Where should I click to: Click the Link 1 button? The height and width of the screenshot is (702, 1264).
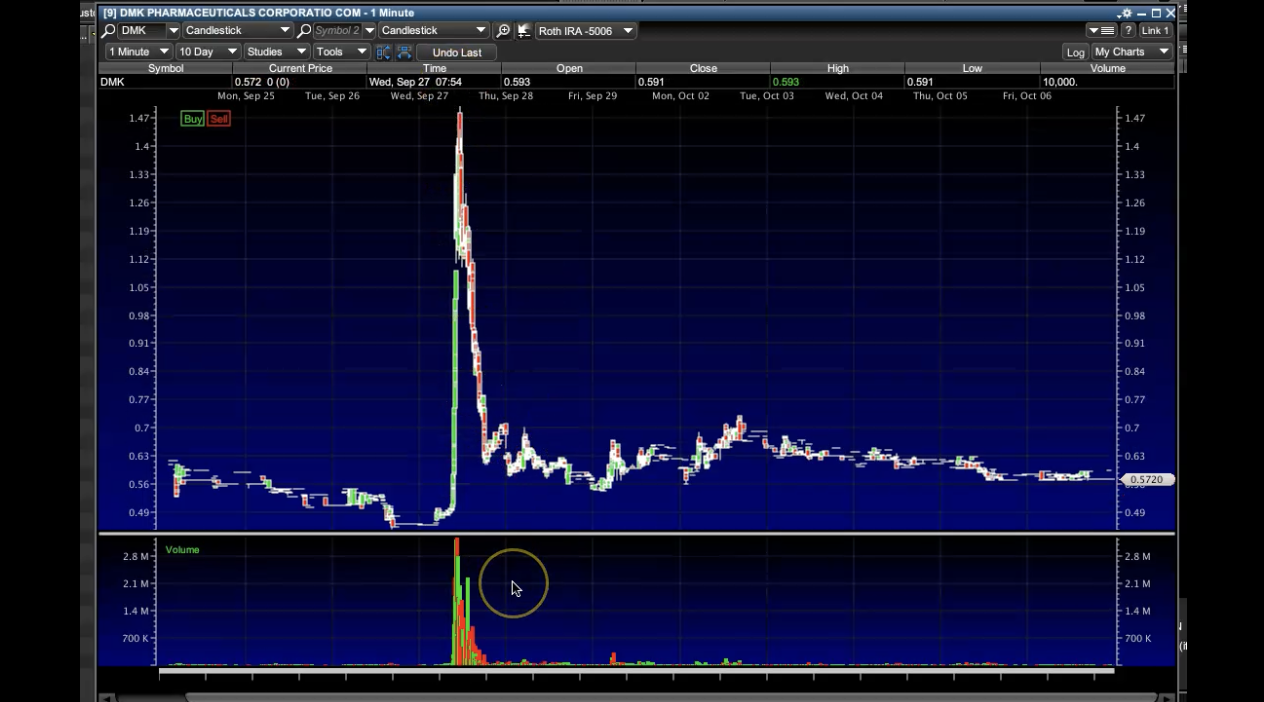pos(1155,31)
